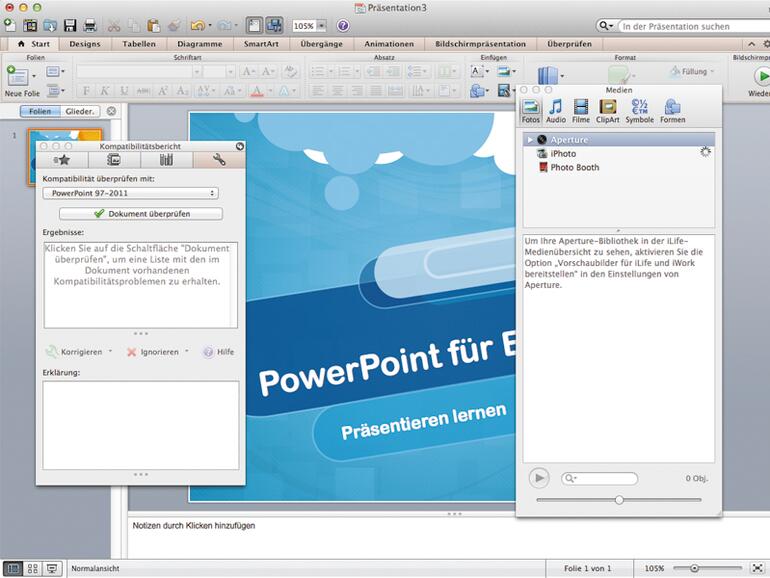
Task: Open the Designs ribbon tab
Action: click(85, 44)
